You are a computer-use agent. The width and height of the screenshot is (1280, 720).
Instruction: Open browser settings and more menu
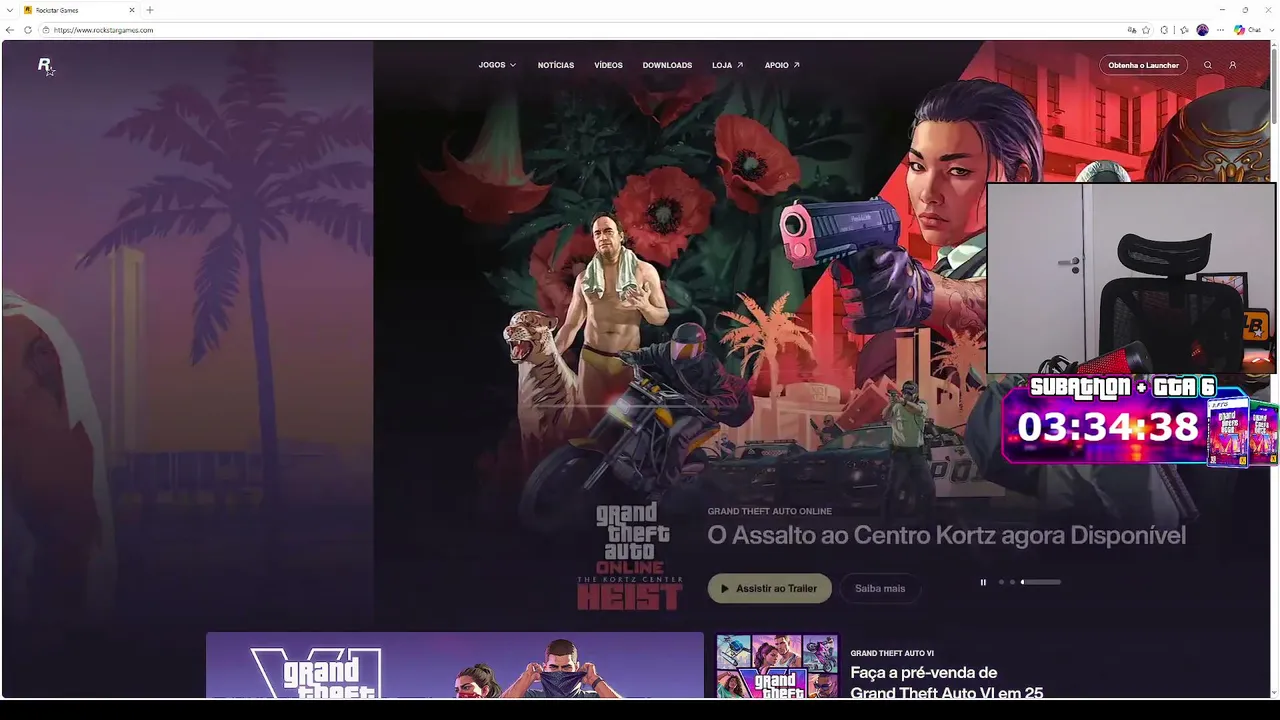[x=1220, y=30]
